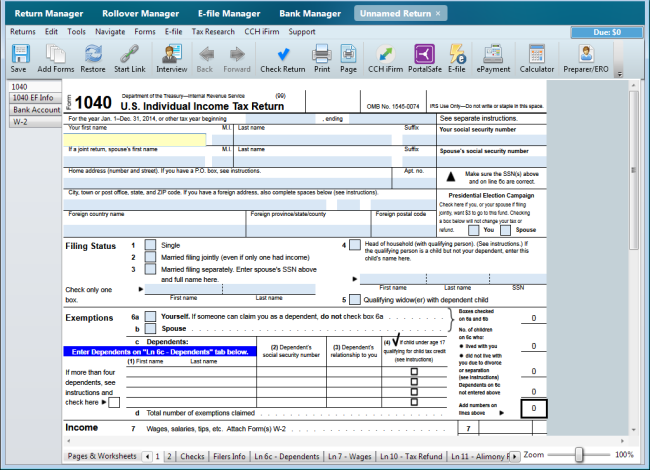The width and height of the screenshot is (650, 470).
Task: Click the E-file toolbar icon
Action: pos(457,58)
